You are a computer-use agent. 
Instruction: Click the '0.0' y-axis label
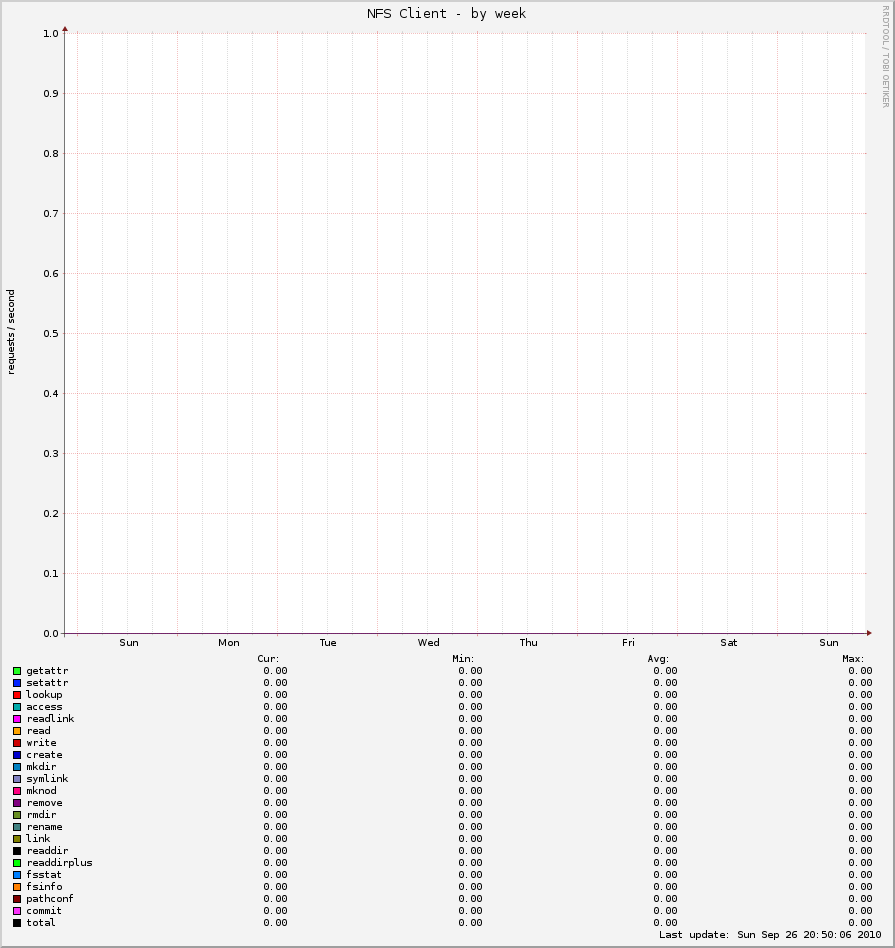coord(51,634)
